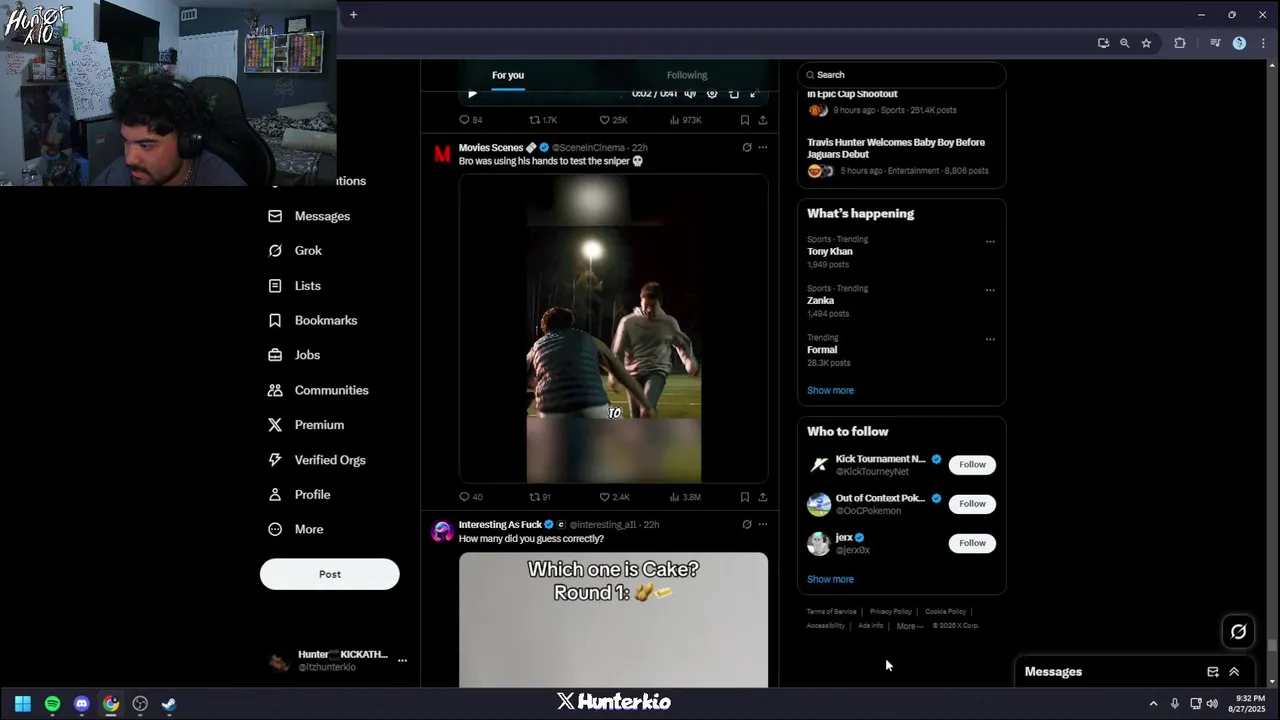This screenshot has width=1280, height=720.
Task: Open the More sidebar menu
Action: click(x=295, y=529)
